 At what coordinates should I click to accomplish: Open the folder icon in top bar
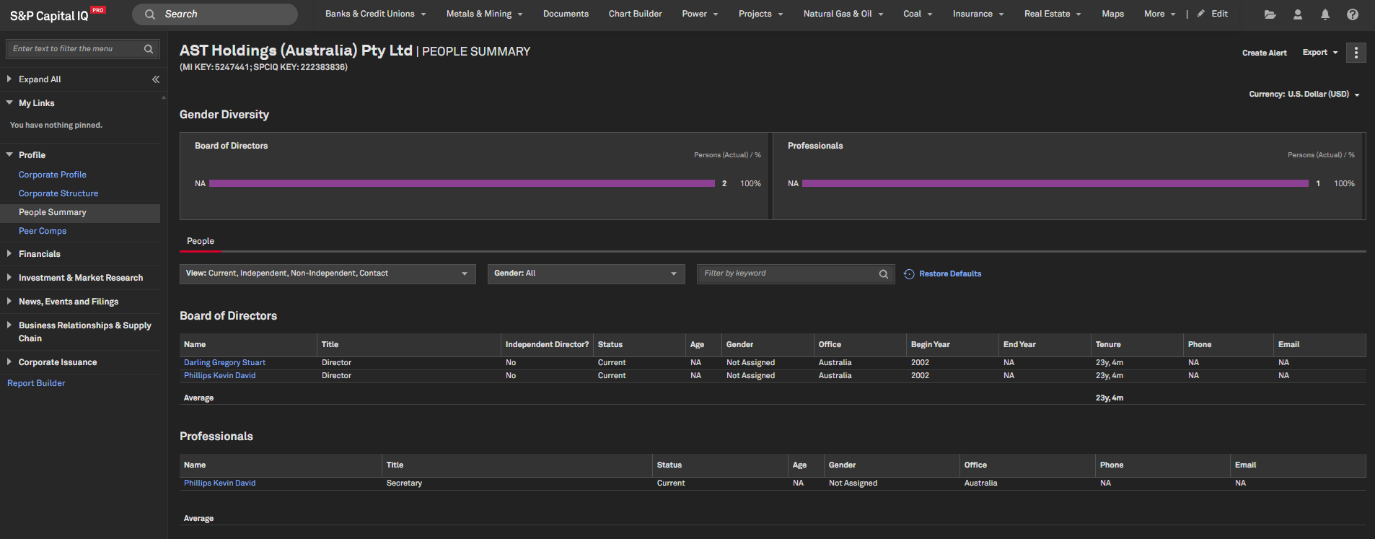point(1270,14)
